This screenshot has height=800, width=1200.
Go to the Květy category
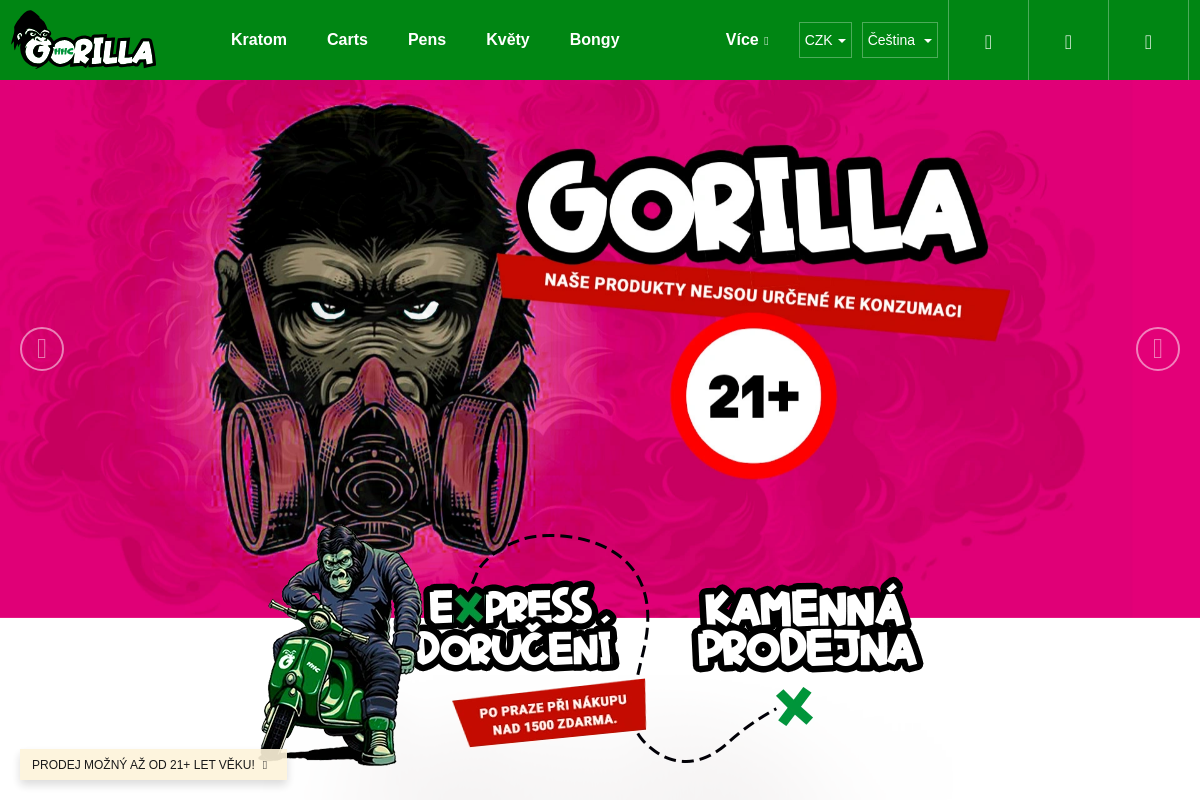coord(508,40)
